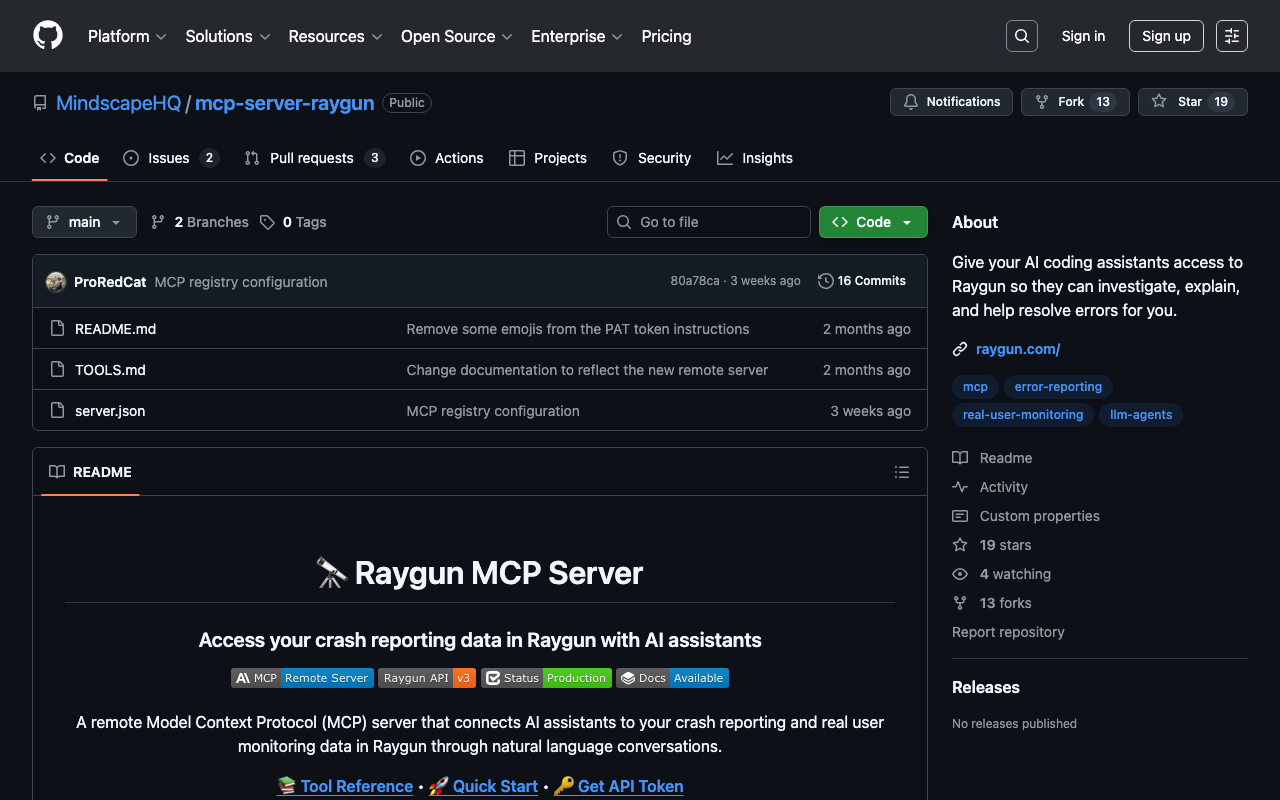
Task: Click the README outline list icon
Action: tap(901, 472)
